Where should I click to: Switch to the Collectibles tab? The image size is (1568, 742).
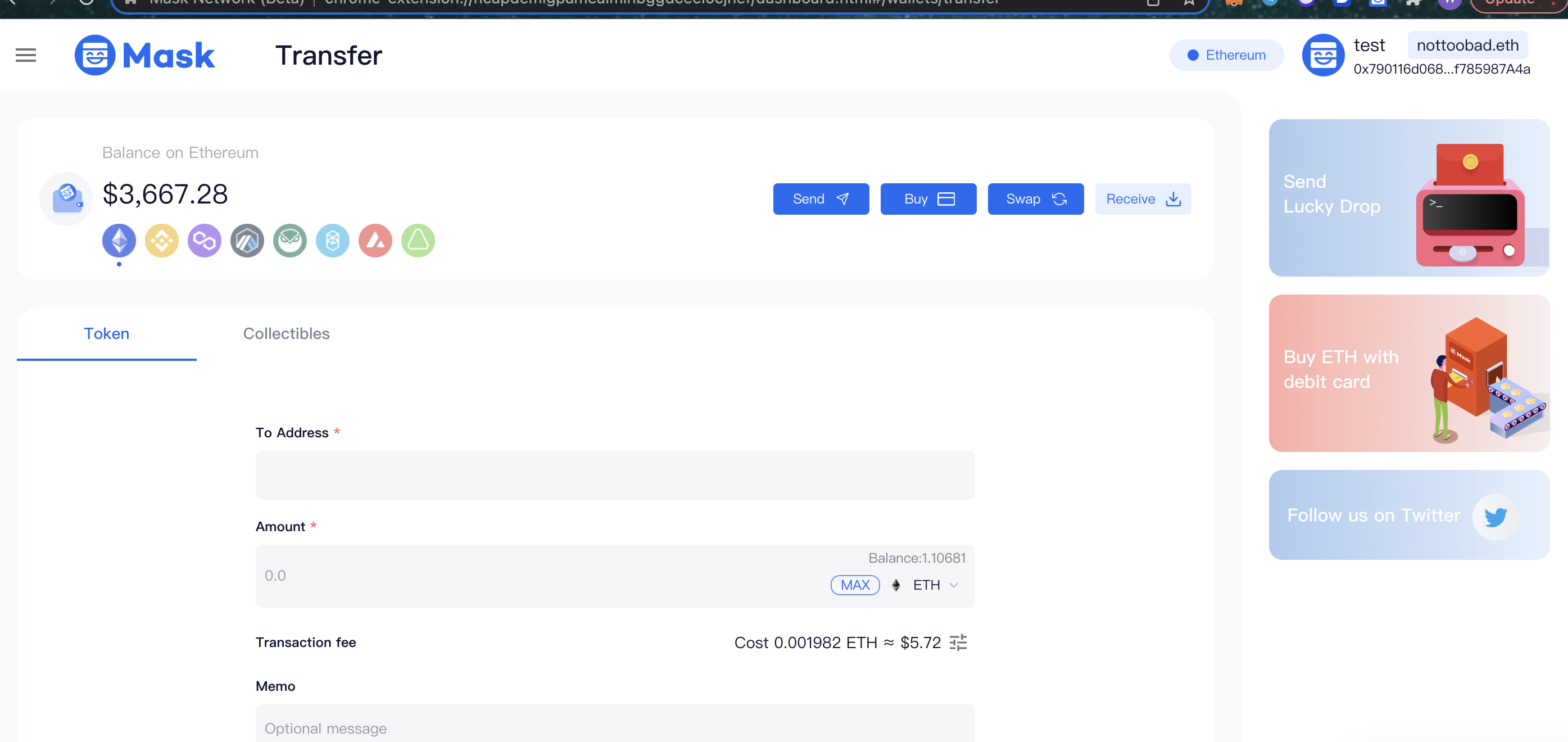286,333
